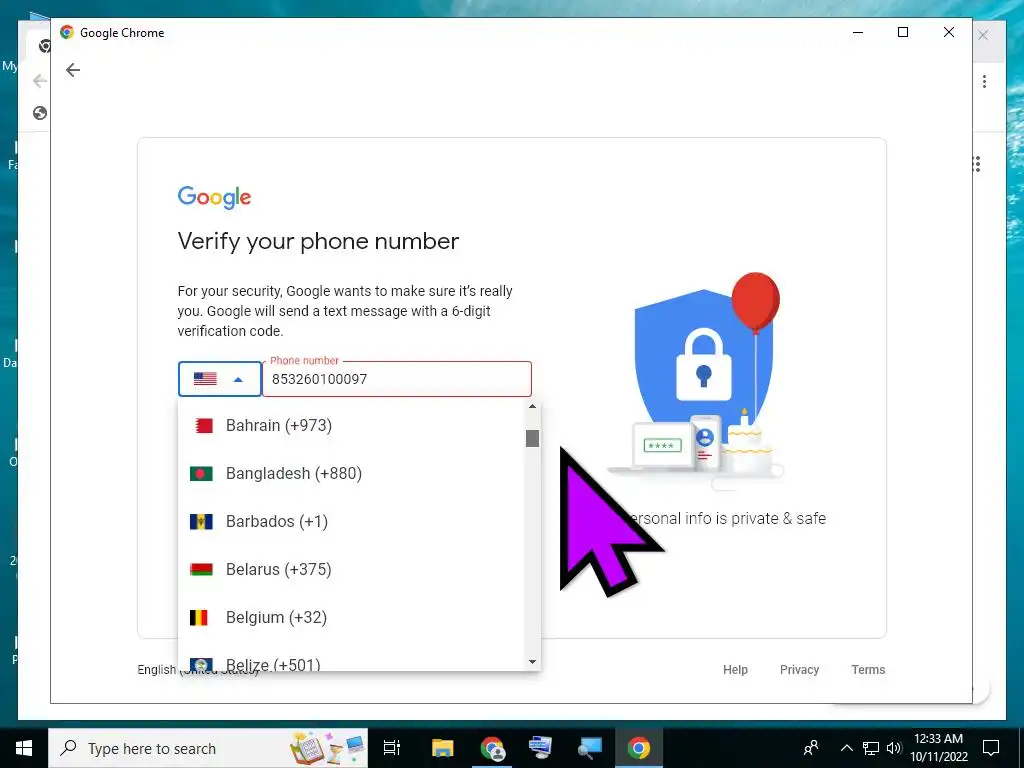Open the Terms link
The width and height of the screenshot is (1024, 768).
pos(868,669)
